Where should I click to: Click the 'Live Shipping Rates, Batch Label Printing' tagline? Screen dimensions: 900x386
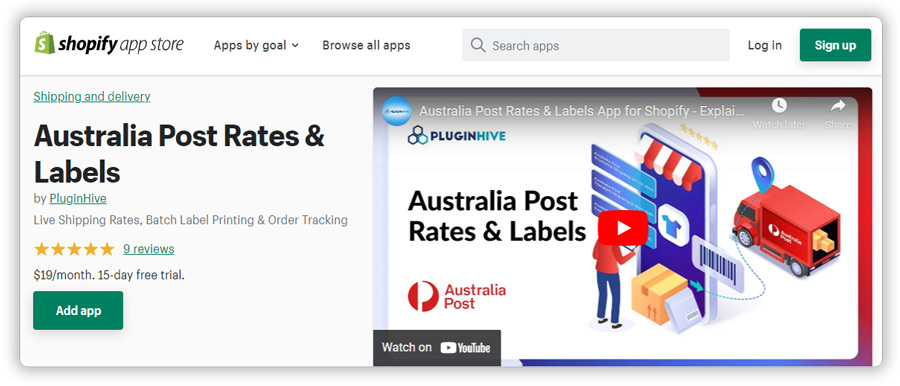pyautogui.click(x=191, y=220)
